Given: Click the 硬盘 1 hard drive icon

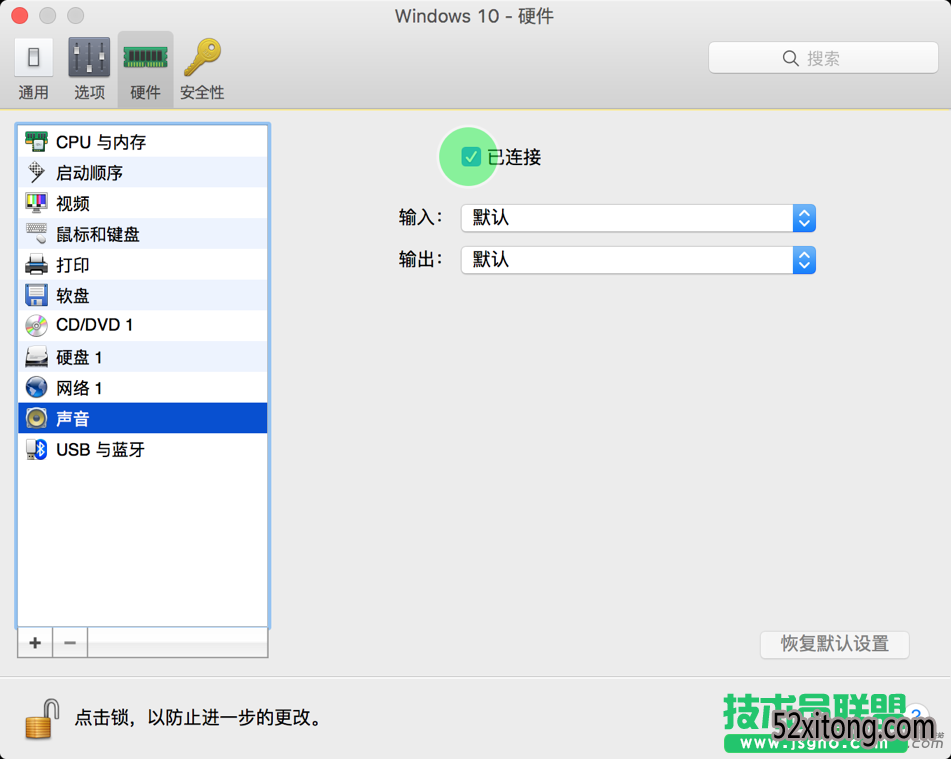Looking at the screenshot, I should 36,357.
